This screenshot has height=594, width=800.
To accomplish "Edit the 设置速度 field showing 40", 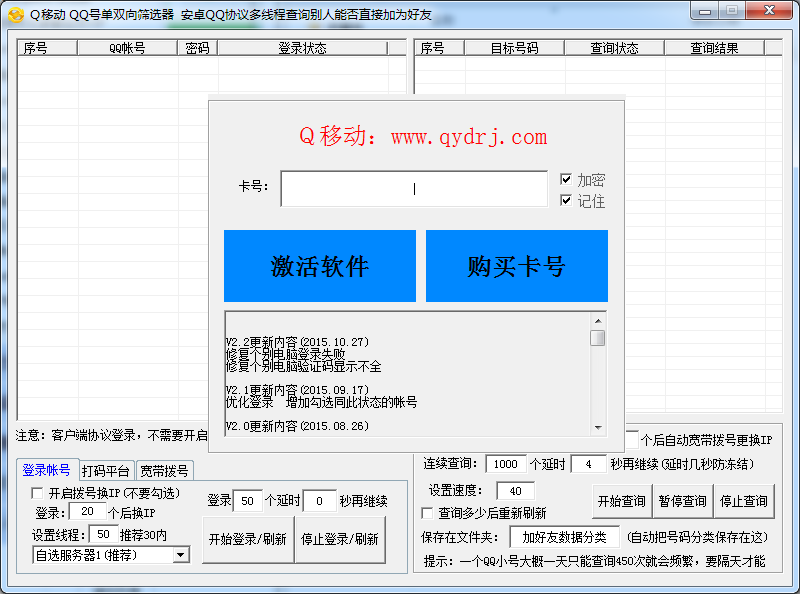I will 516,491.
